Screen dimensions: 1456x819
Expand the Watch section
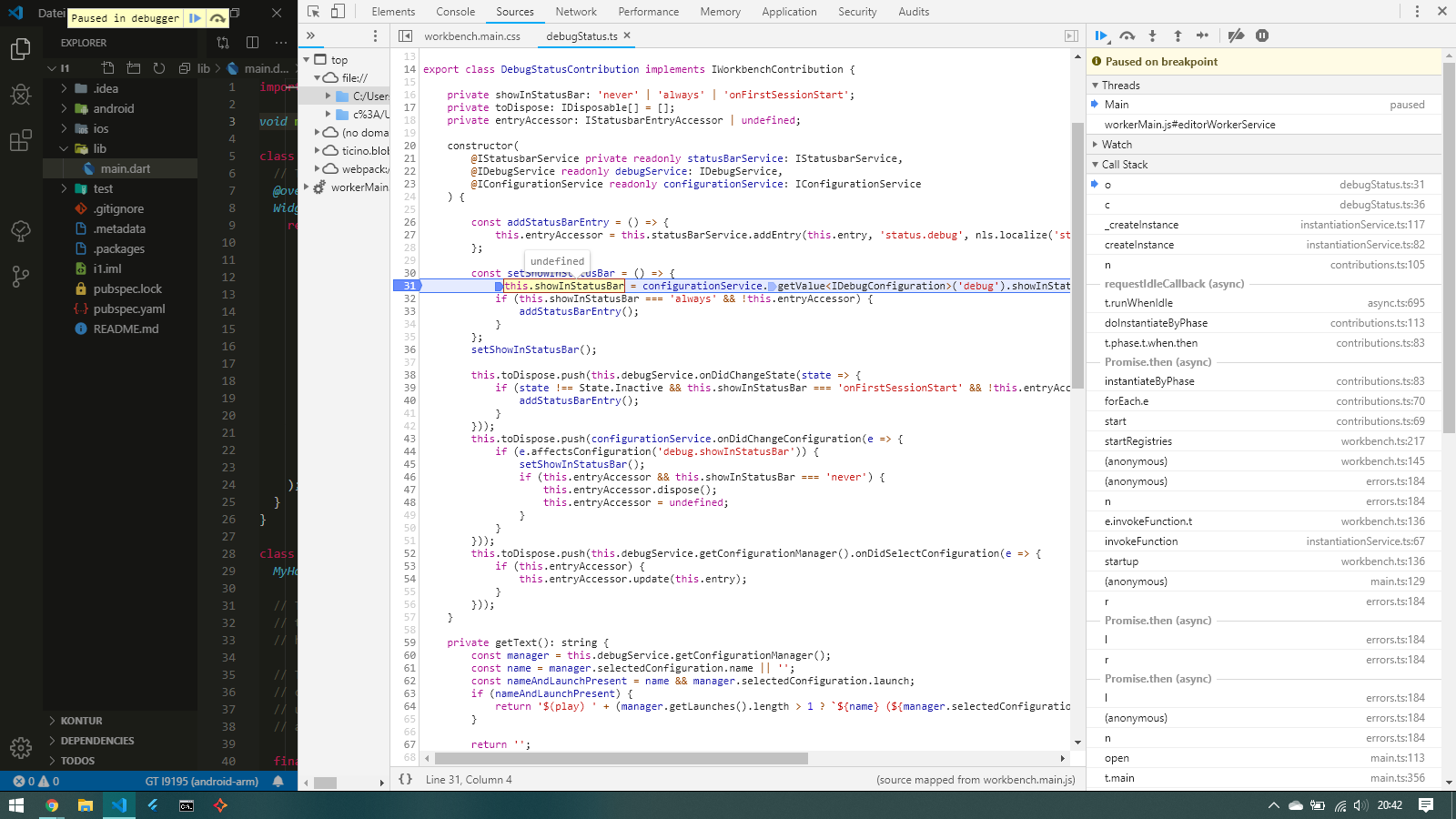pyautogui.click(x=1095, y=144)
